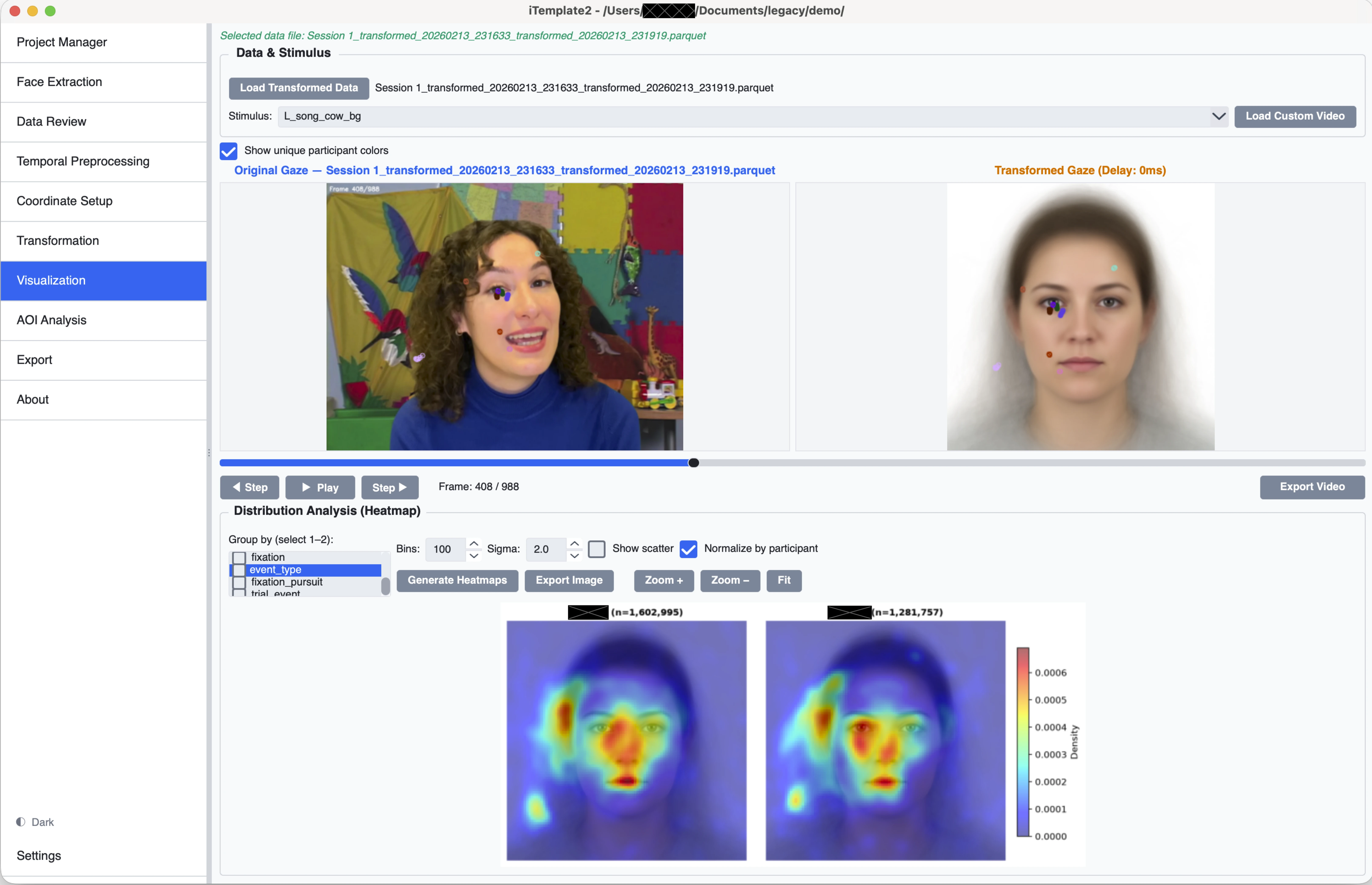Viewport: 1372px width, 885px height.
Task: Click the sidebar splitter handle
Action: point(209,453)
